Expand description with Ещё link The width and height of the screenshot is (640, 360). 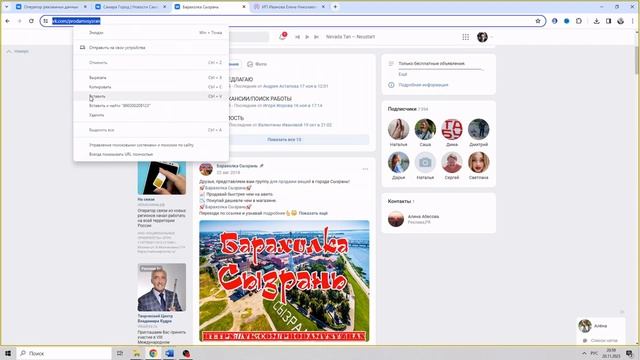pos(402,74)
